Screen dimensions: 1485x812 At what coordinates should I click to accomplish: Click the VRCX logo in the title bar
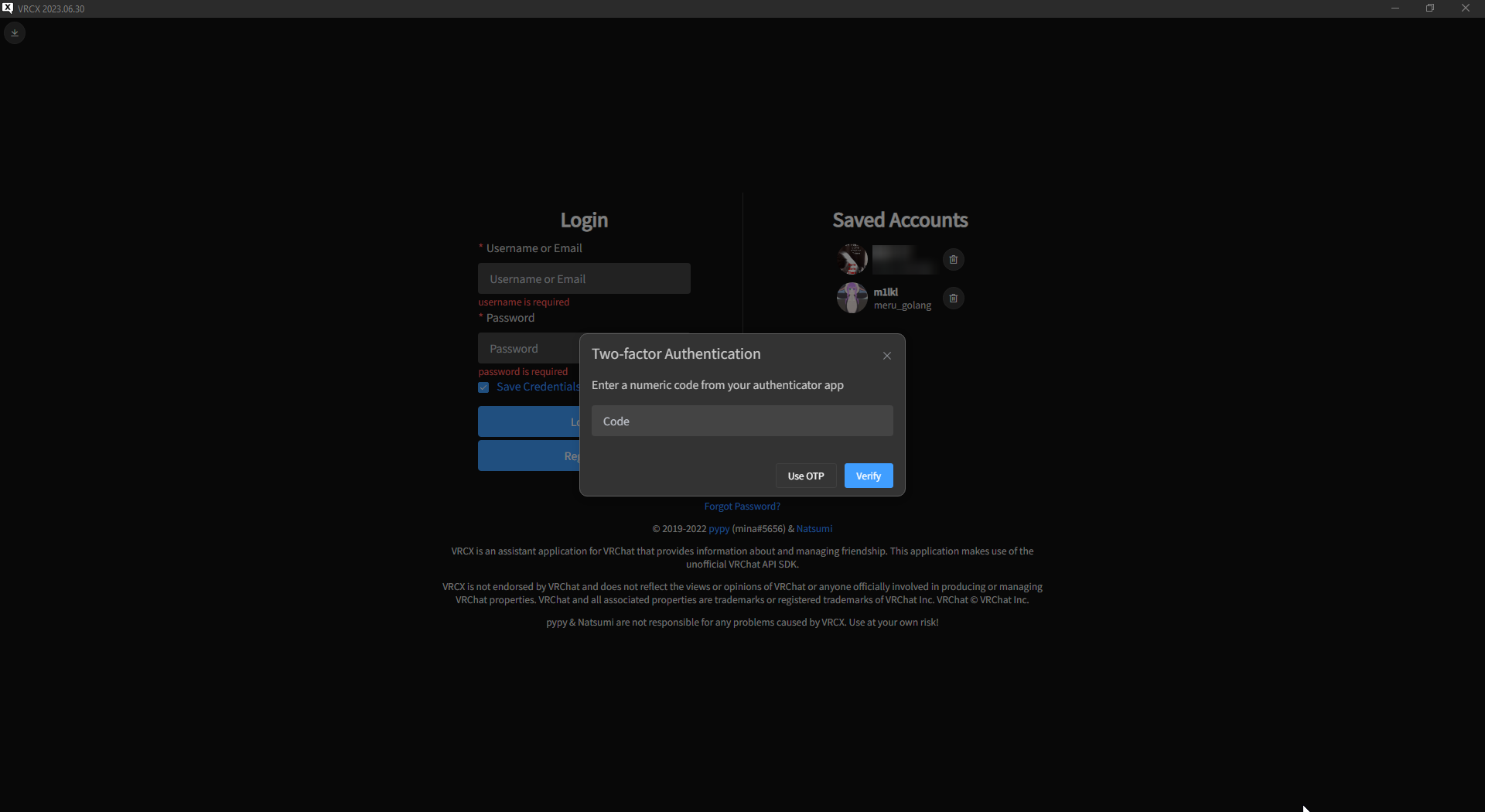pyautogui.click(x=8, y=9)
